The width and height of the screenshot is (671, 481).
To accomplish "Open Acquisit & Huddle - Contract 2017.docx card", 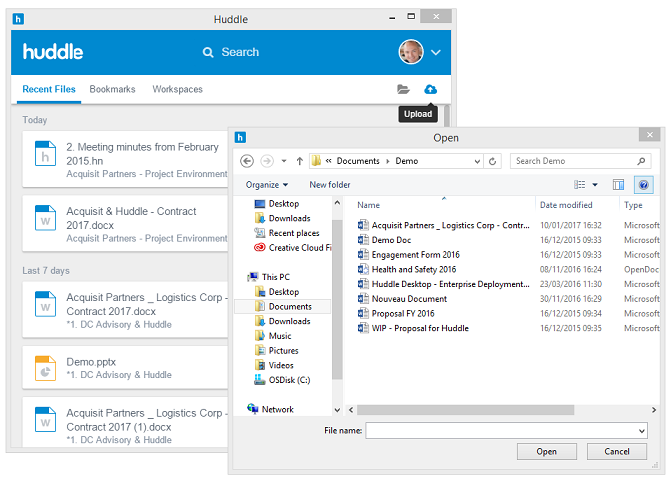I will [125, 224].
